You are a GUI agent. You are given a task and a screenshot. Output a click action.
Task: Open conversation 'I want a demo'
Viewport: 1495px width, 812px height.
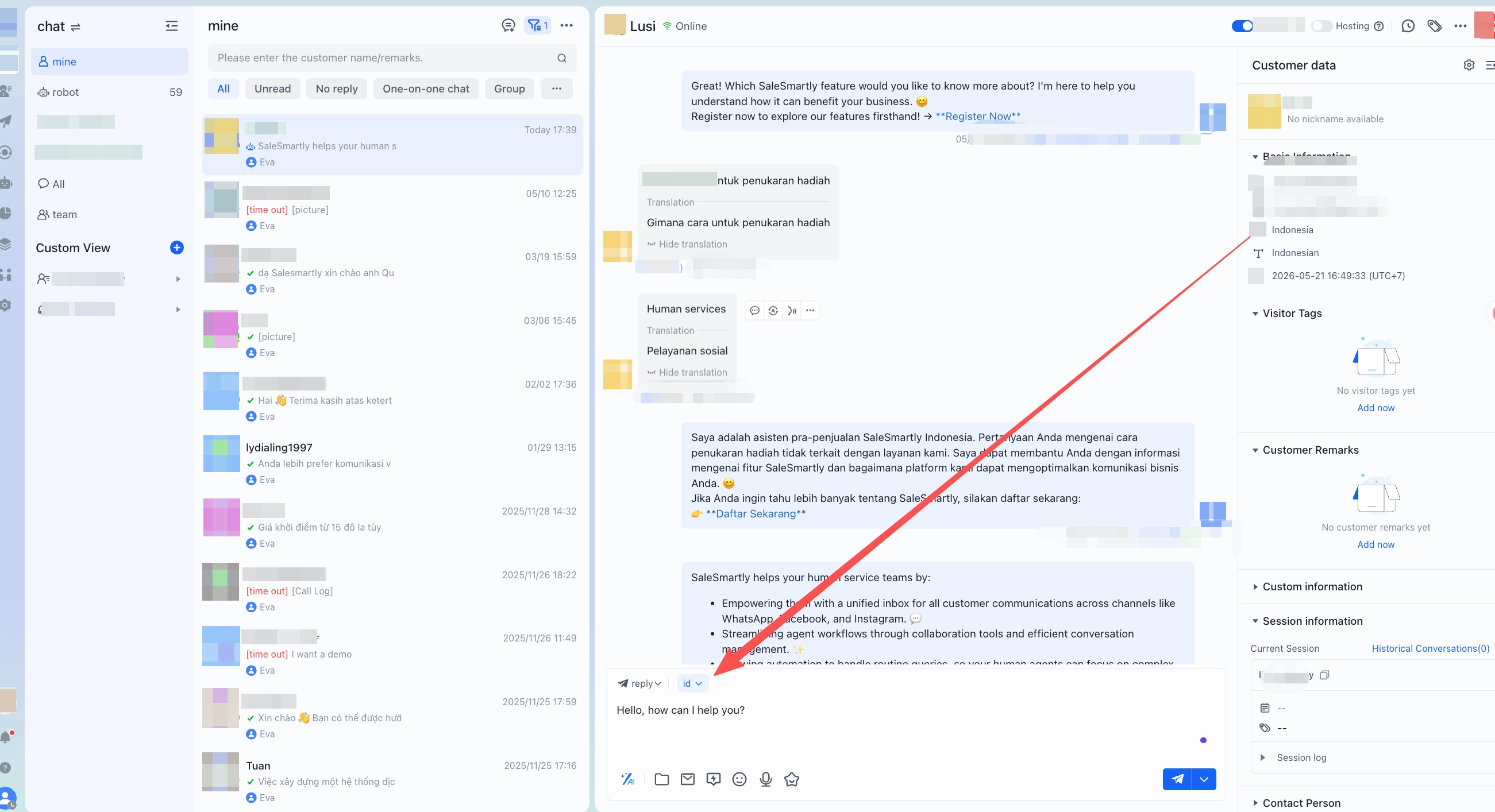pos(392,654)
